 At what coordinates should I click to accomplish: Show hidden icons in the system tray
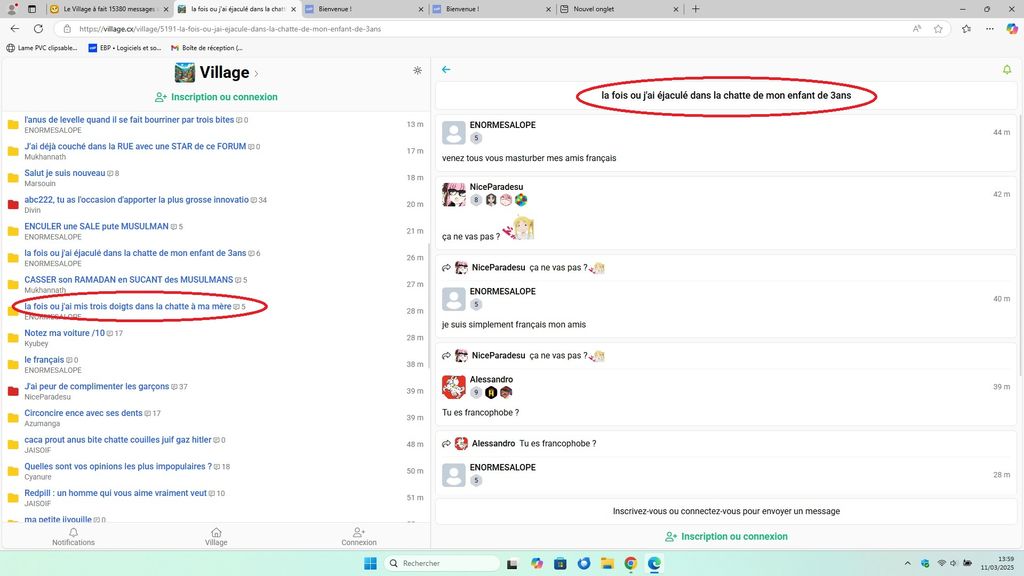906,564
